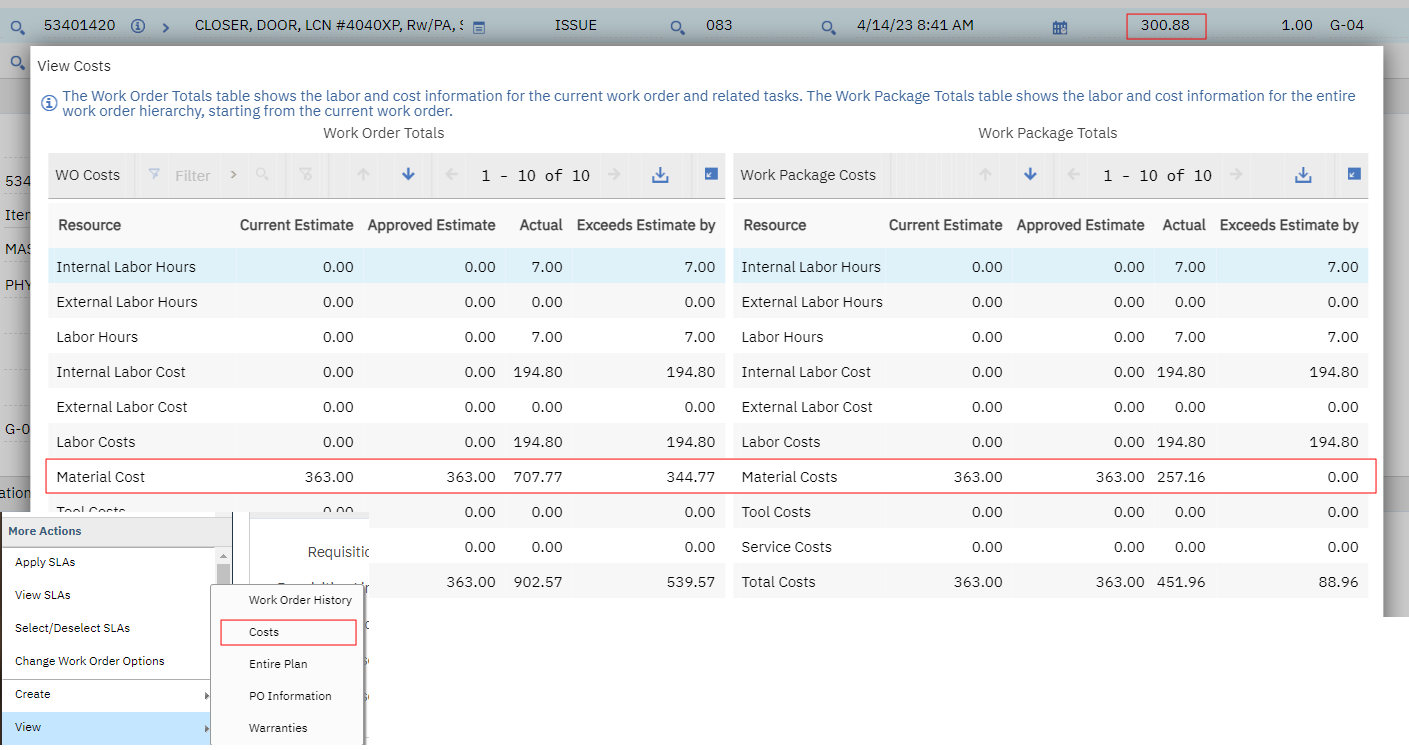Screen dimensions: 1409x750
Task: Download the WO Costs table
Action: [660, 175]
